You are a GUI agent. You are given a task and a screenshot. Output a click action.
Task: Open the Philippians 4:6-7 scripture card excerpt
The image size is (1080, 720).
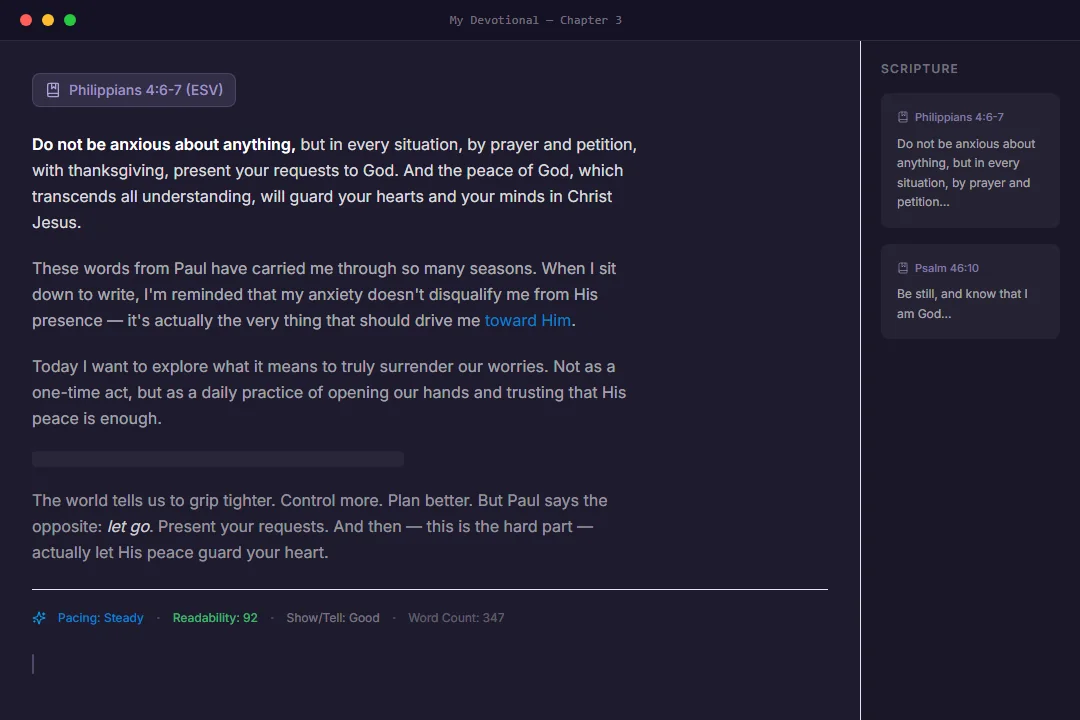966,173
